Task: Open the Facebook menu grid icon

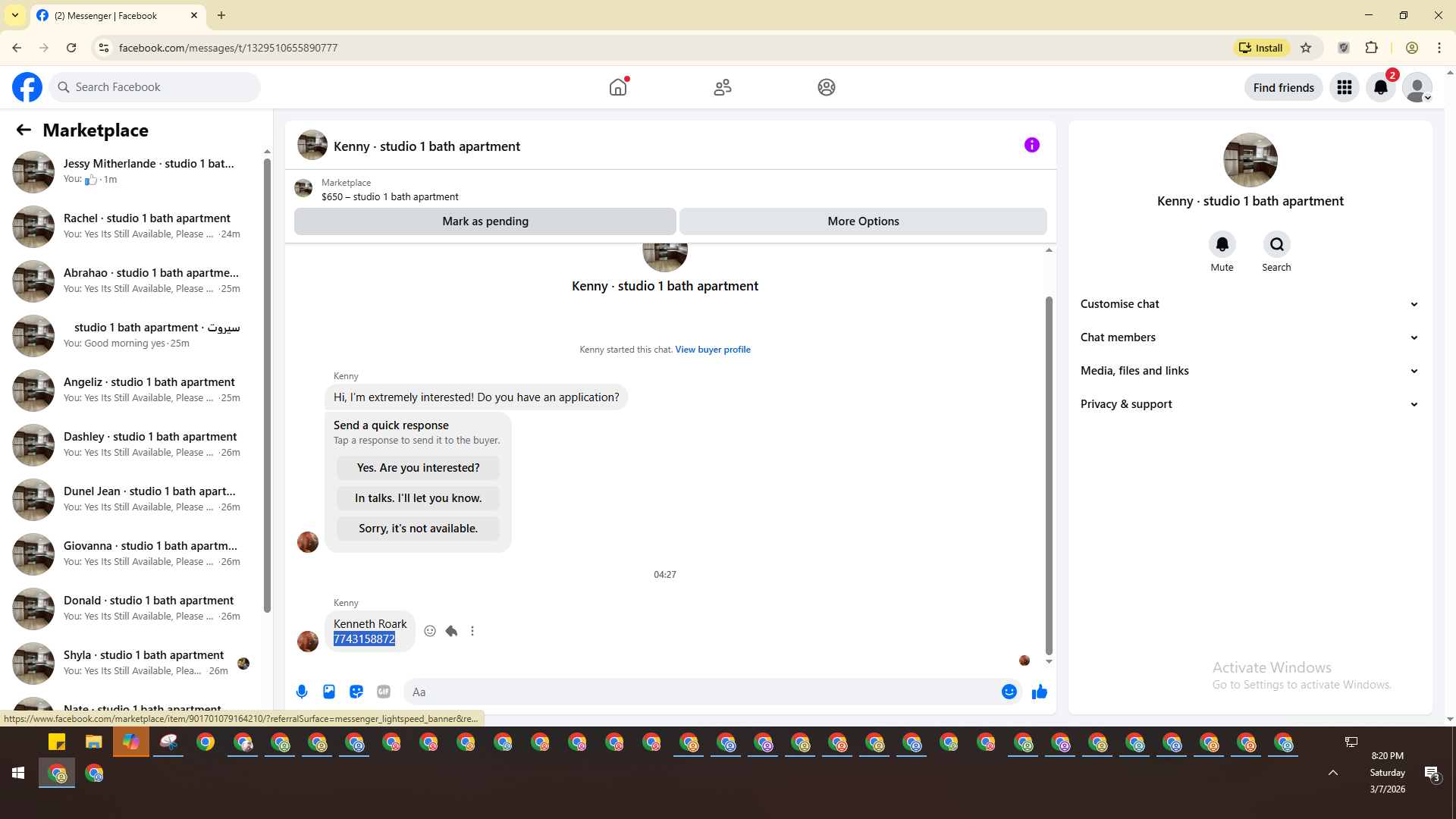Action: point(1345,87)
